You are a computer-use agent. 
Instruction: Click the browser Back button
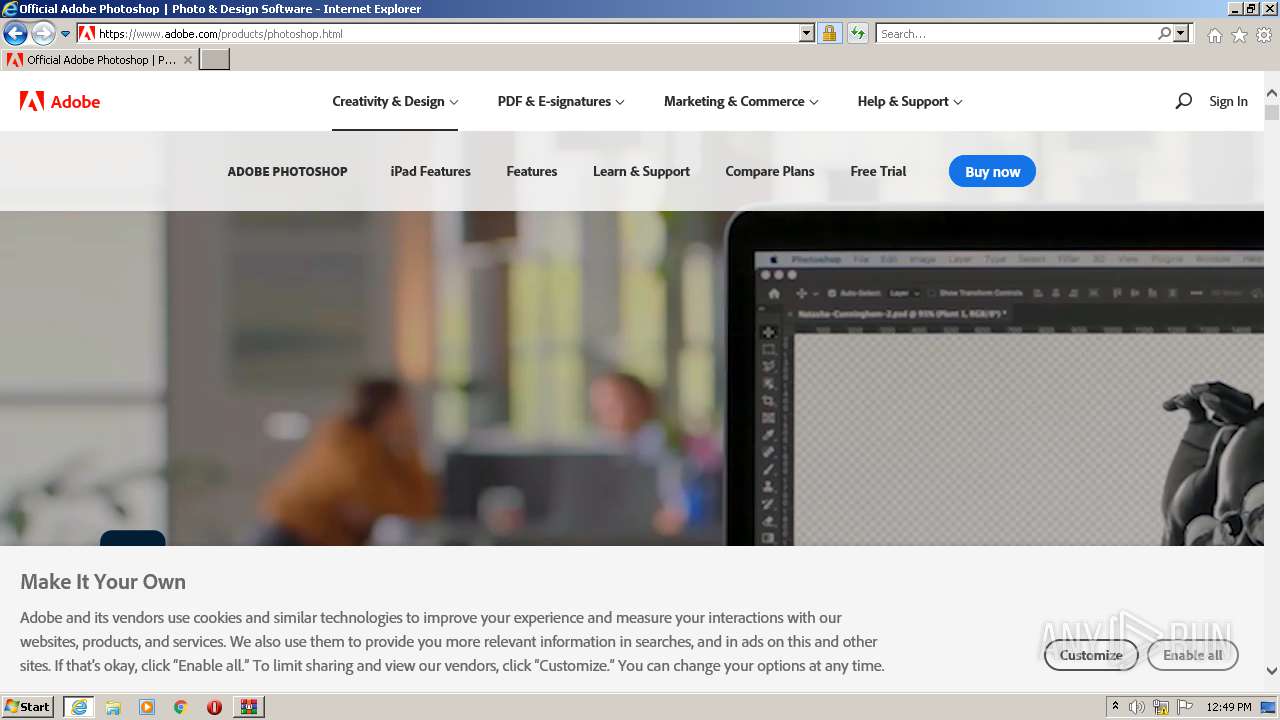[x=15, y=33]
